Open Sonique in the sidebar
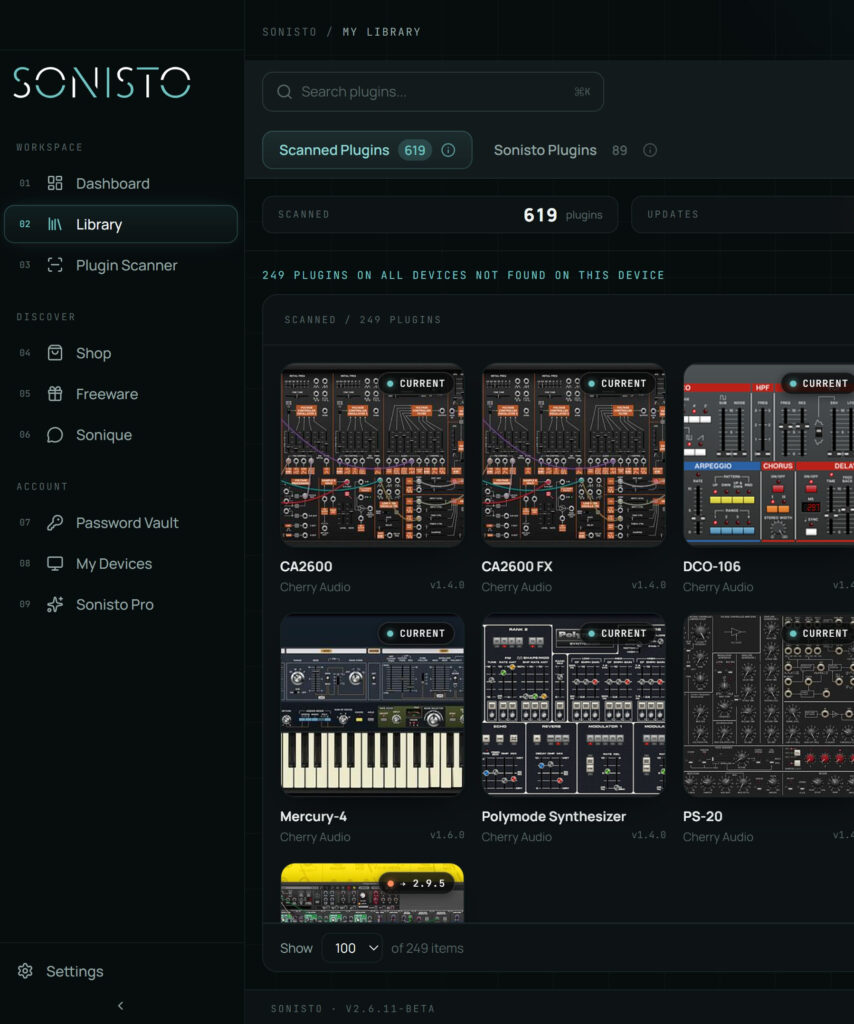Viewport: 854px width, 1024px height. 121,435
